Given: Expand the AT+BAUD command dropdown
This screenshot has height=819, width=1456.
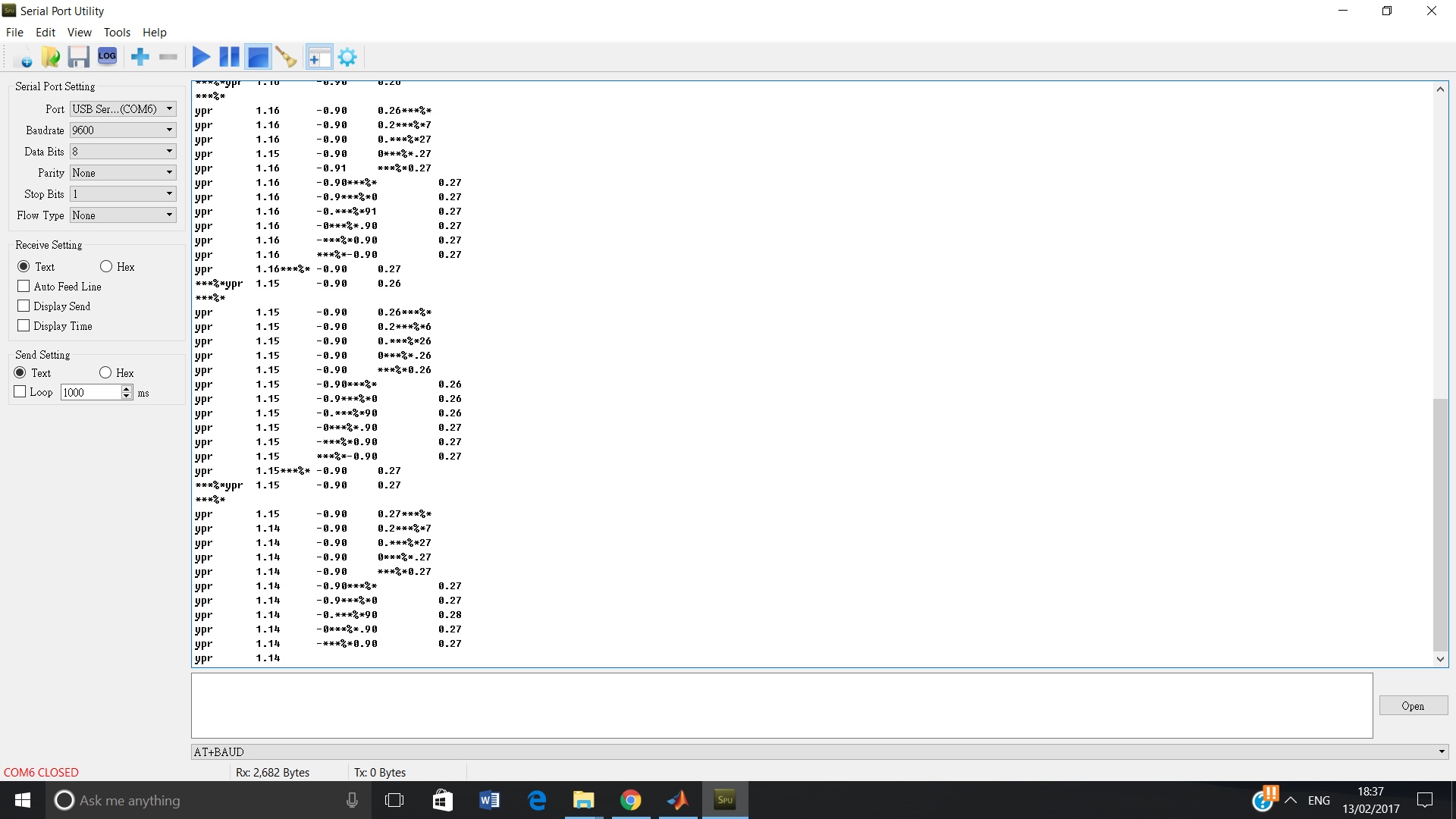Looking at the screenshot, I should tap(1441, 752).
